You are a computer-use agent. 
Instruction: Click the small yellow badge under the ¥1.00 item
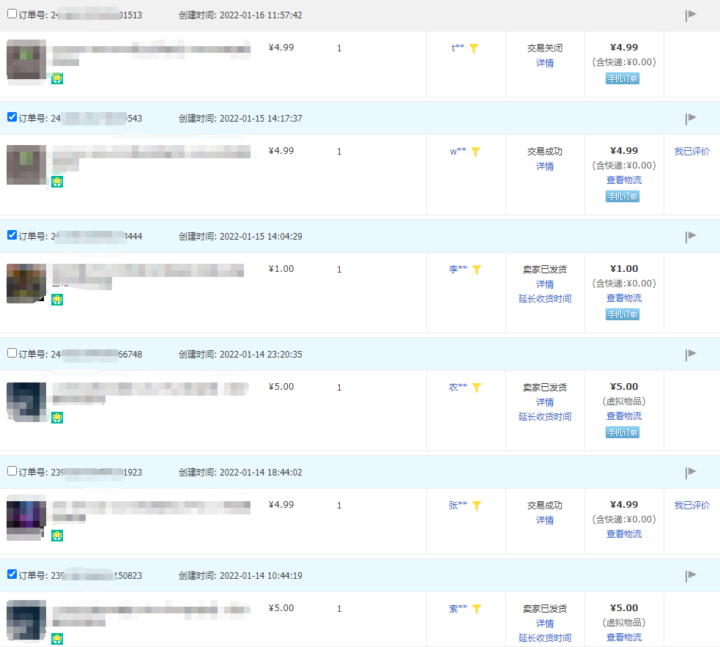point(57,299)
